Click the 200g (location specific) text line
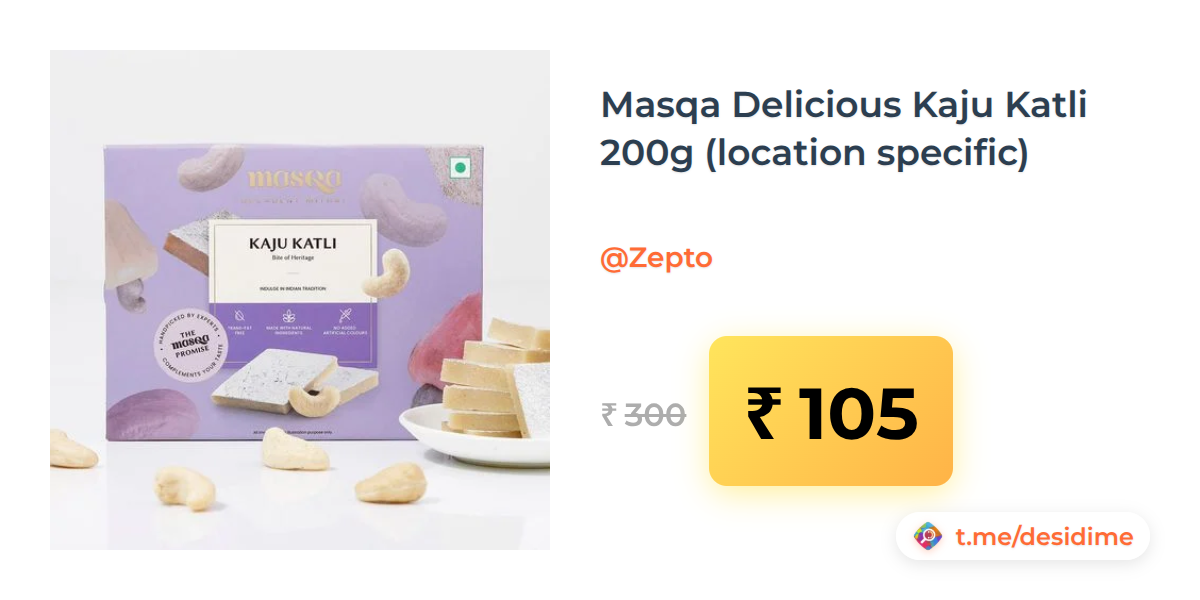1200x600 pixels. [814, 153]
